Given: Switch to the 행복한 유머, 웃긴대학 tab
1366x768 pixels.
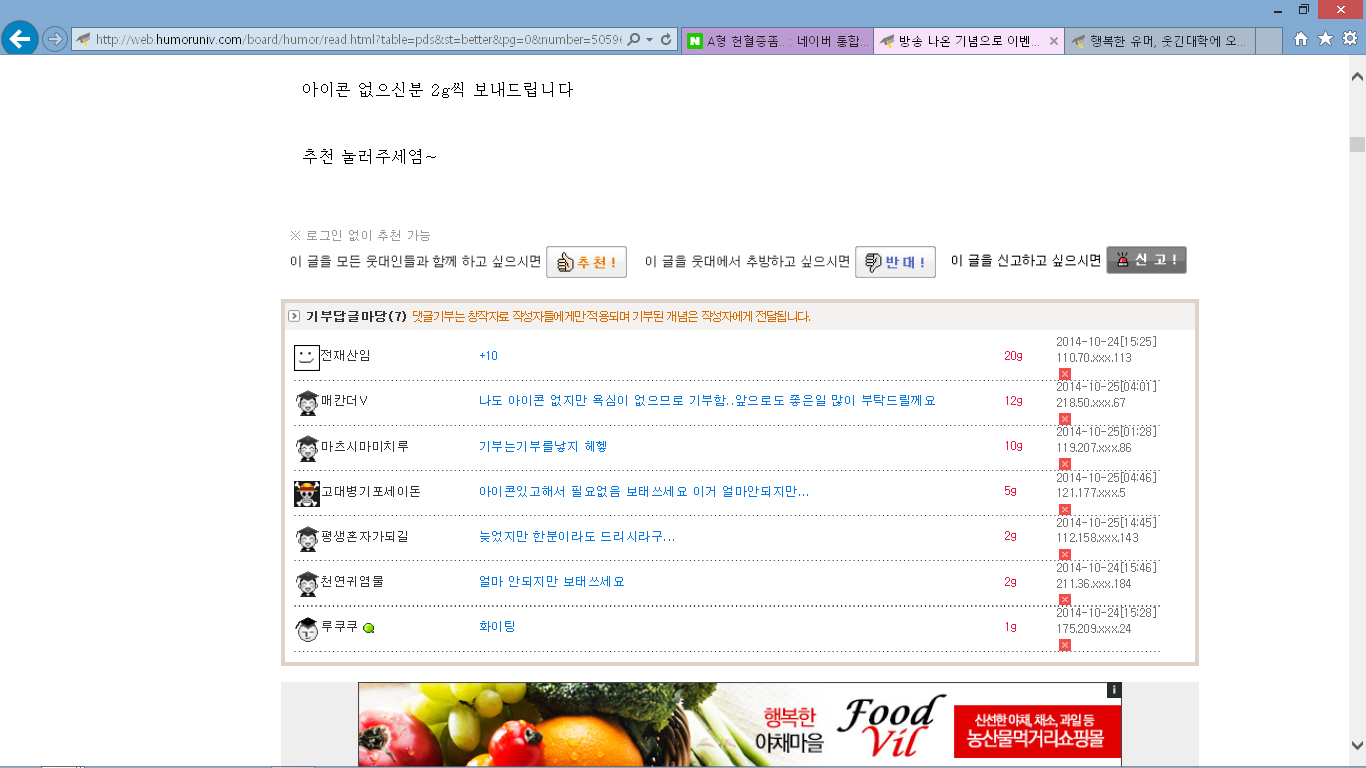Looking at the screenshot, I should tap(1159, 41).
